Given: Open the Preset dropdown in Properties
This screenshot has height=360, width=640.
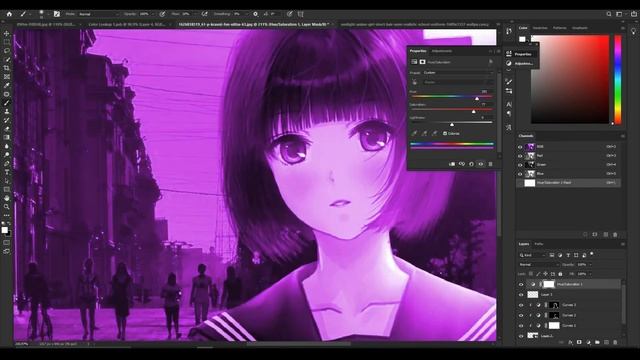Looking at the screenshot, I should 458,73.
